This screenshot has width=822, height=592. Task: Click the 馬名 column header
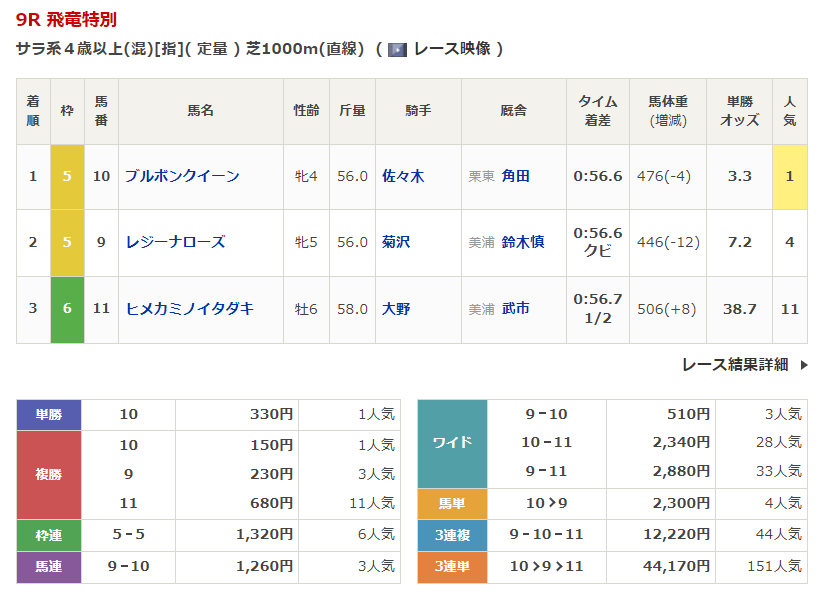[x=200, y=111]
